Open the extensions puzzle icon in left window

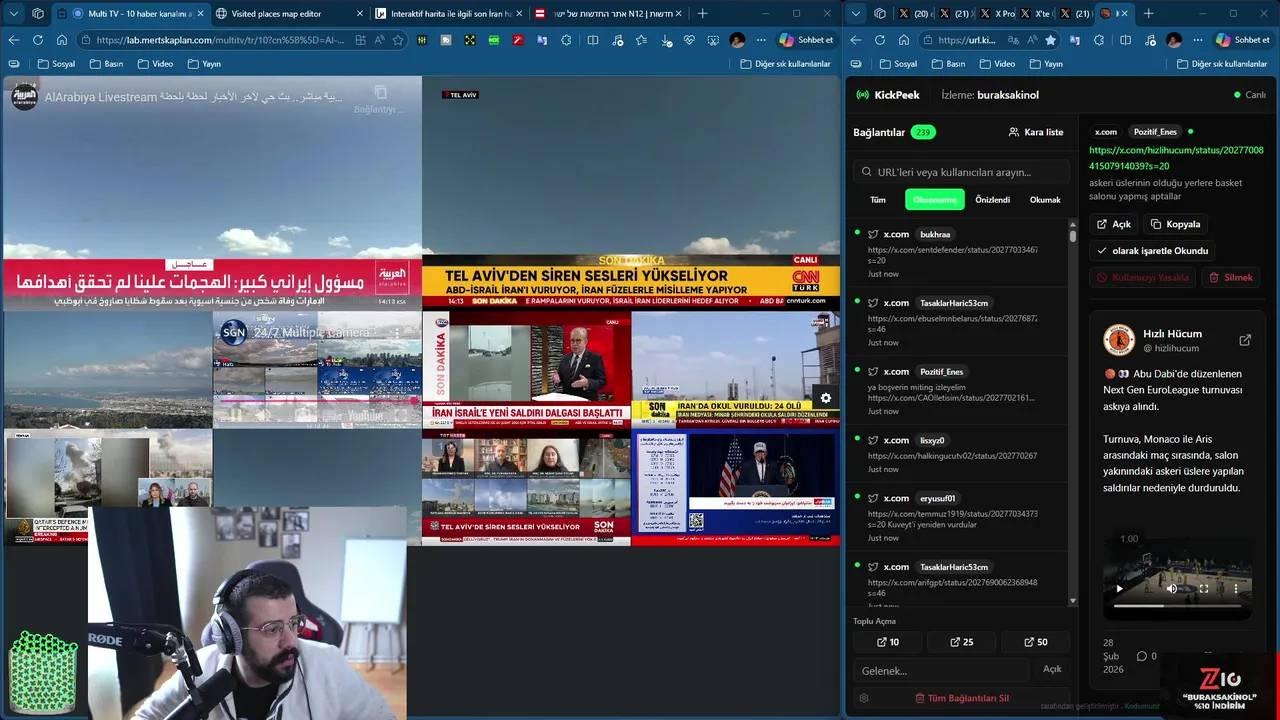(x=567, y=40)
